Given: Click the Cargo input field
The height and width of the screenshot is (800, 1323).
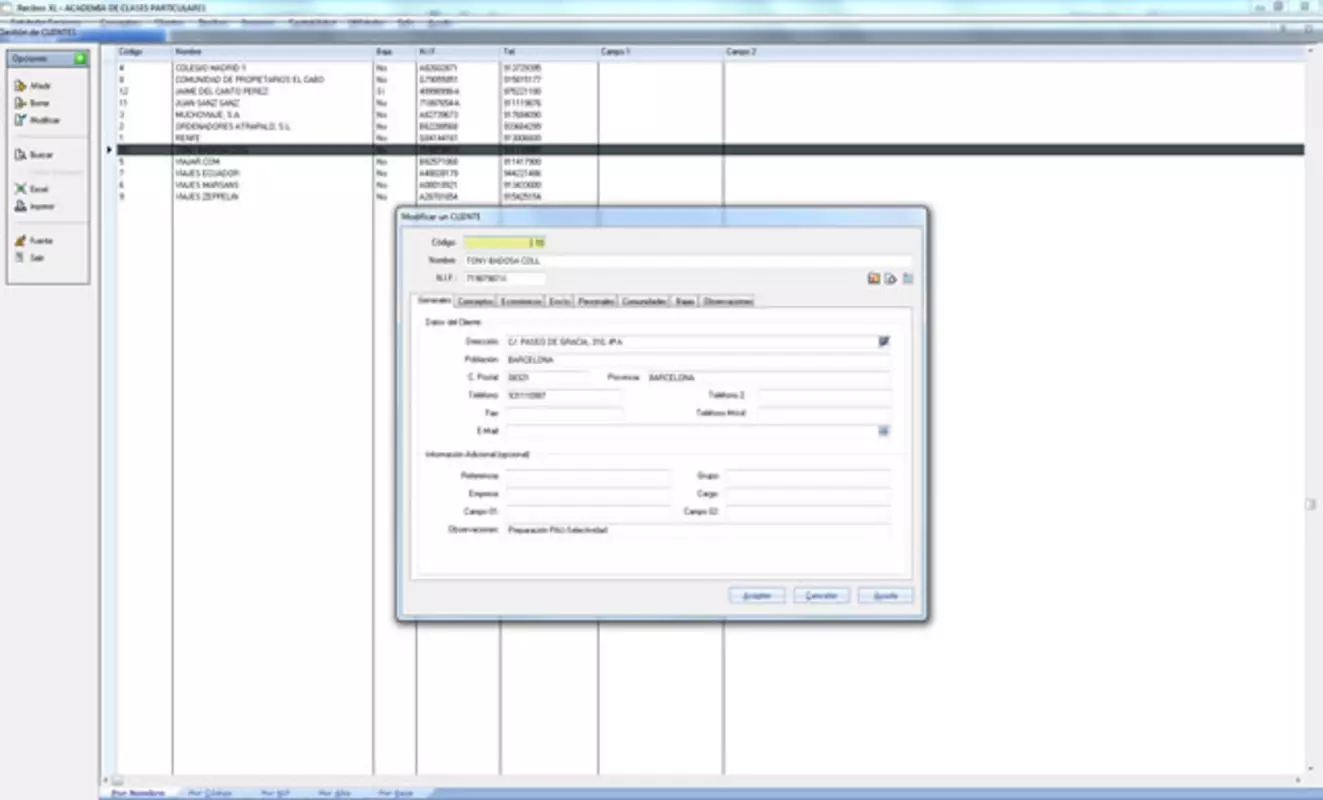Looking at the screenshot, I should [807, 494].
